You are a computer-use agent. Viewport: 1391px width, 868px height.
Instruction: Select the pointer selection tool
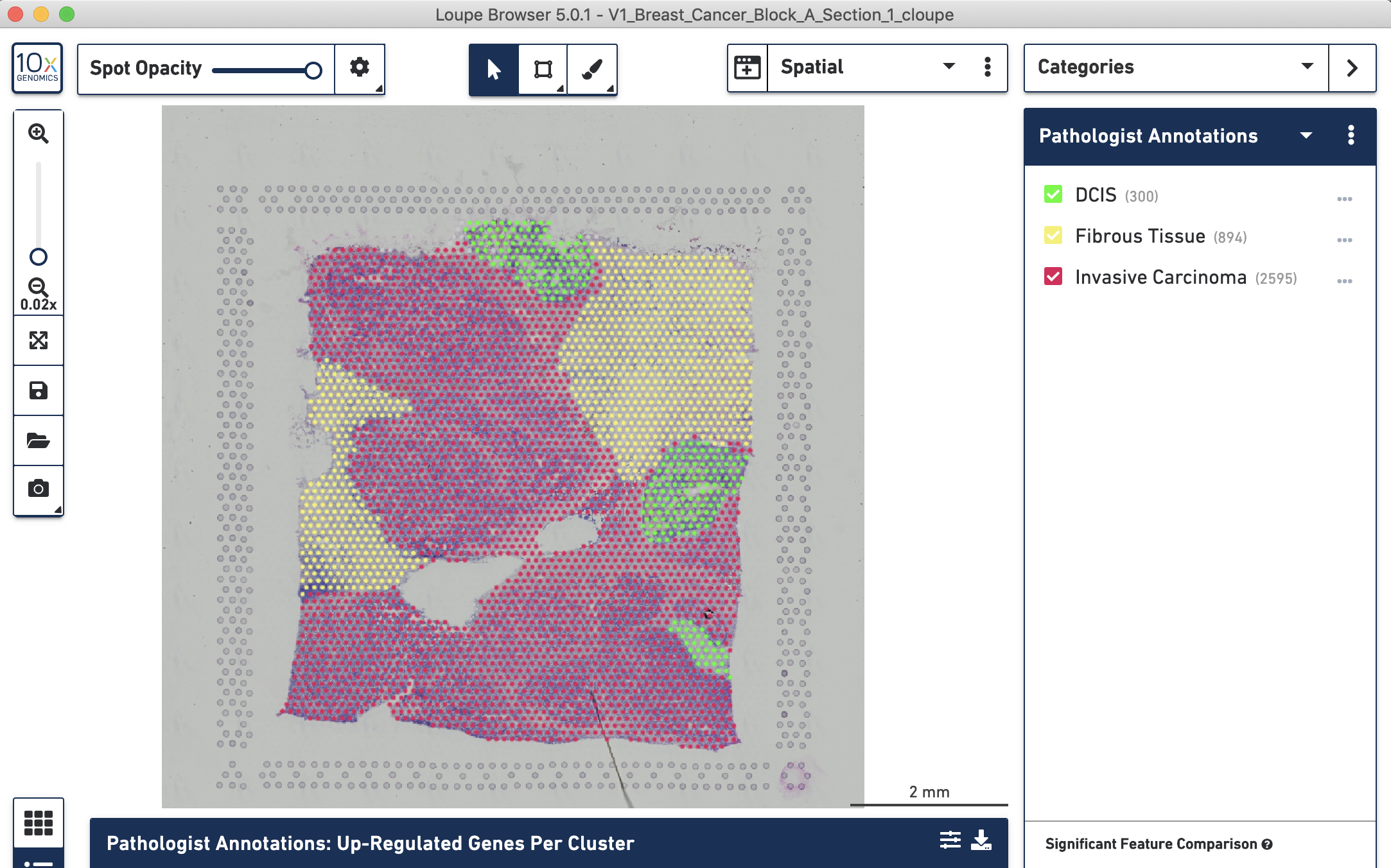[x=493, y=69]
